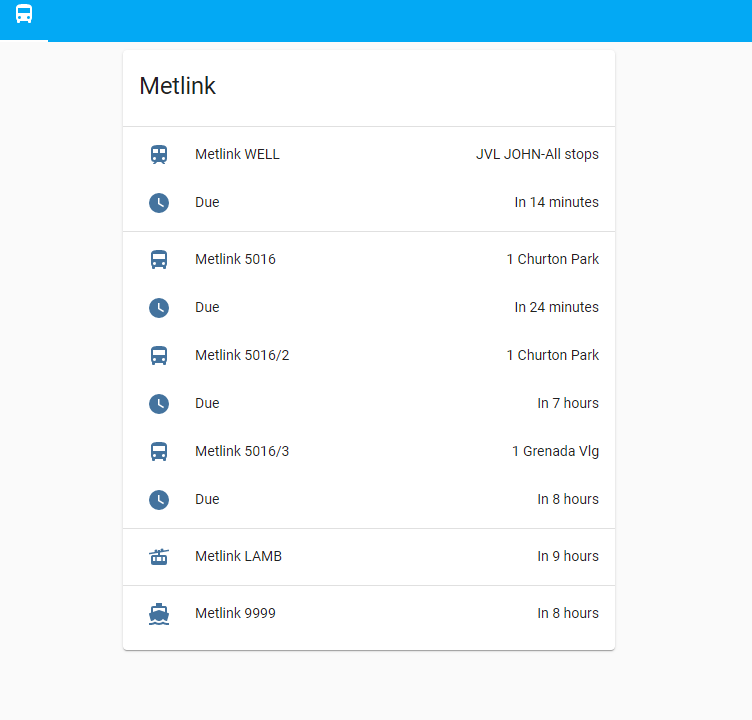
Task: Click the ferry icon beside Metlink 9999
Action: coord(159,614)
